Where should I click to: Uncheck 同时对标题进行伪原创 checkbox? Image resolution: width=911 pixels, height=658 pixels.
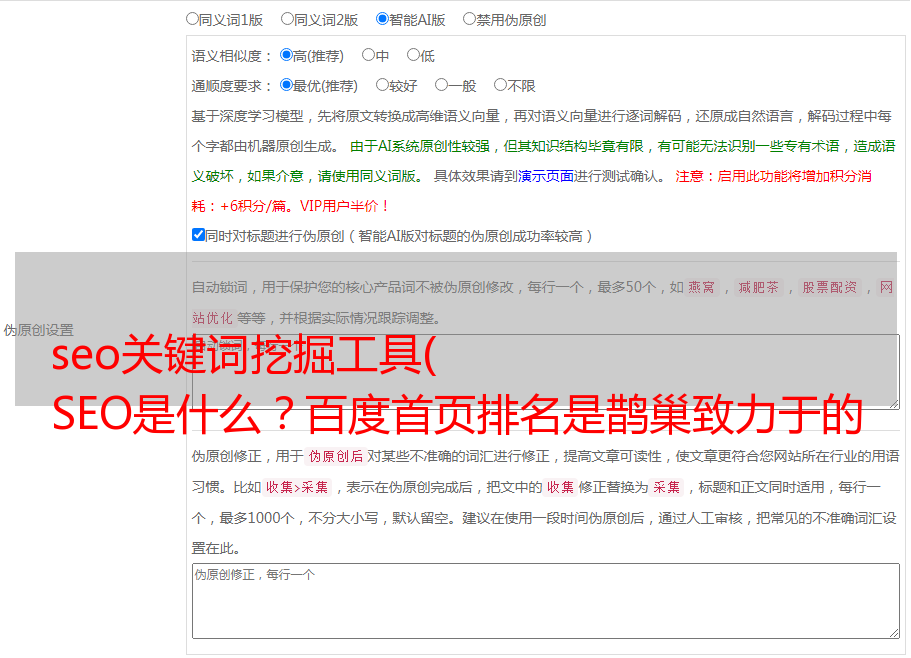point(198,235)
